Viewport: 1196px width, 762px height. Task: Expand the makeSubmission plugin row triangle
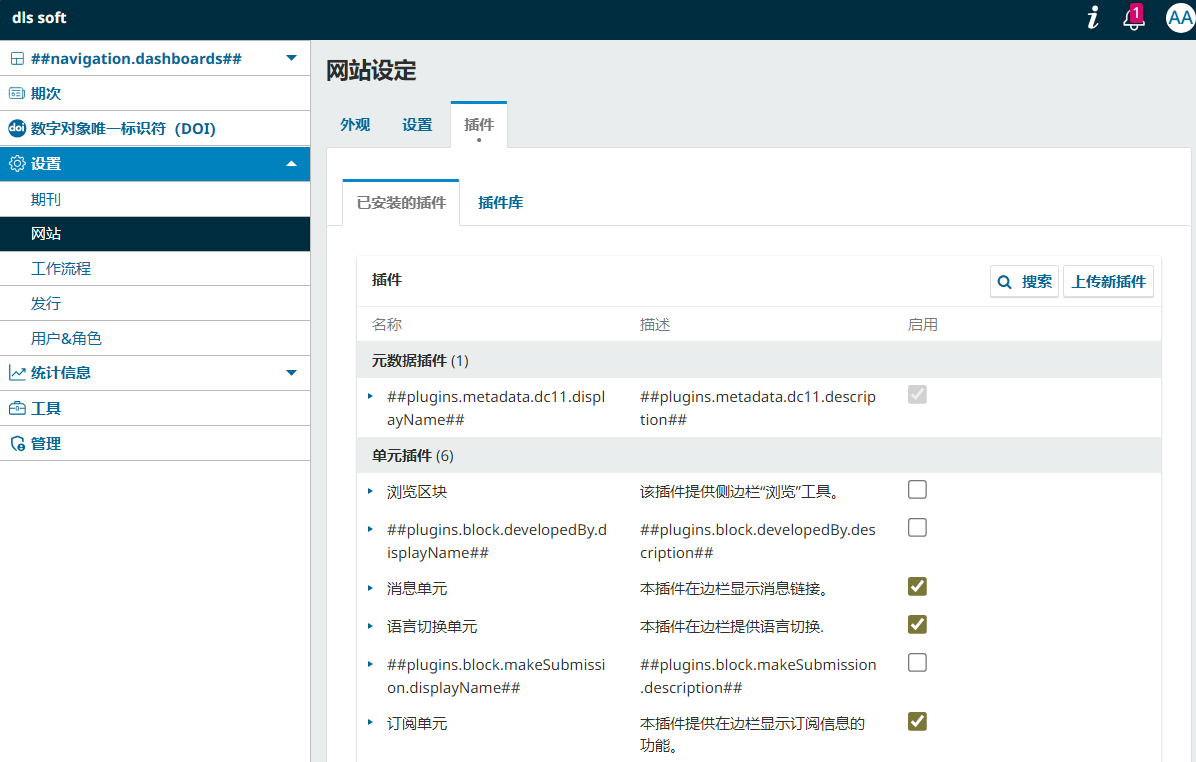point(370,664)
